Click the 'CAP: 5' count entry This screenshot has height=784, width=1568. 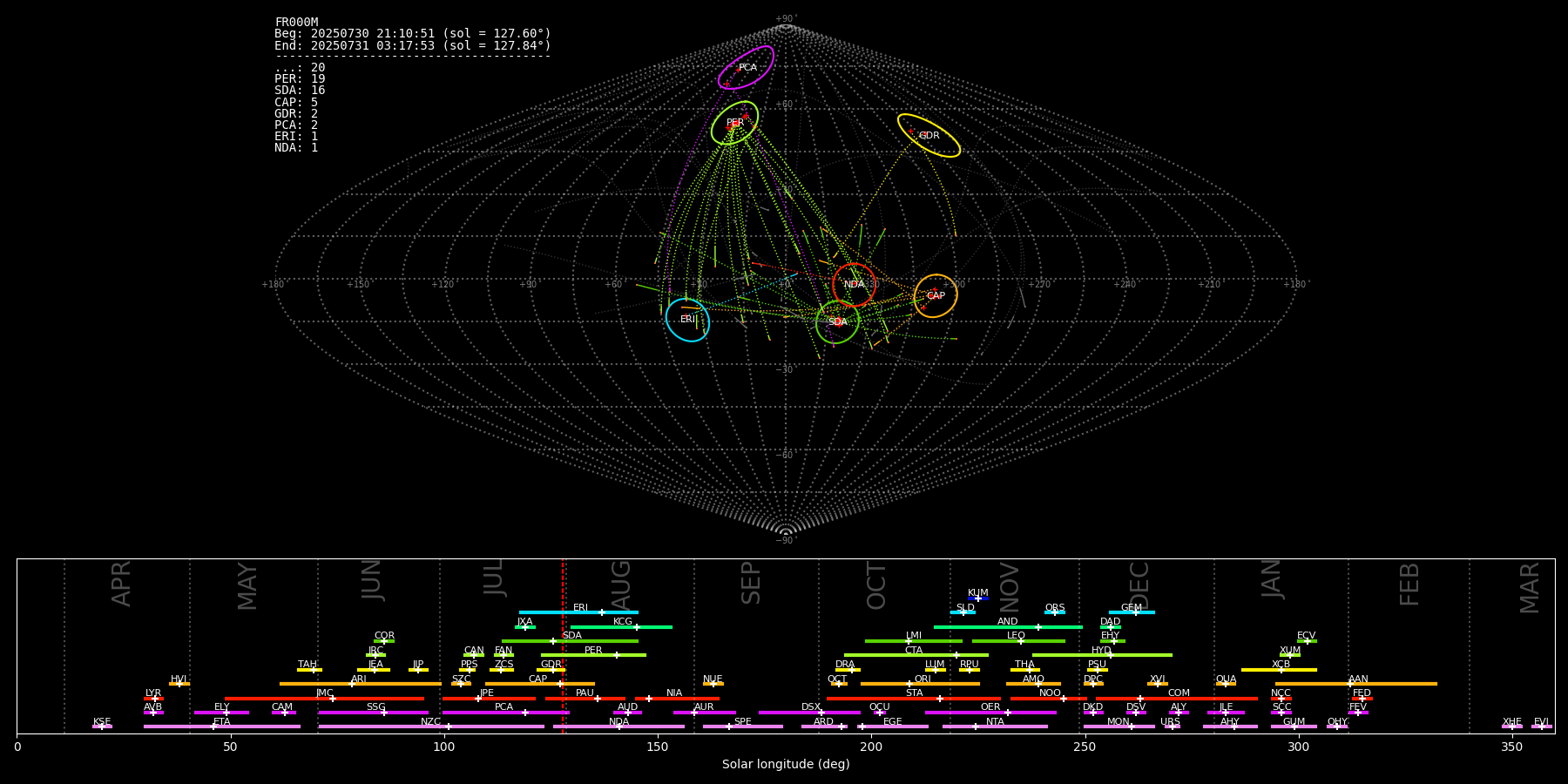click(x=296, y=103)
